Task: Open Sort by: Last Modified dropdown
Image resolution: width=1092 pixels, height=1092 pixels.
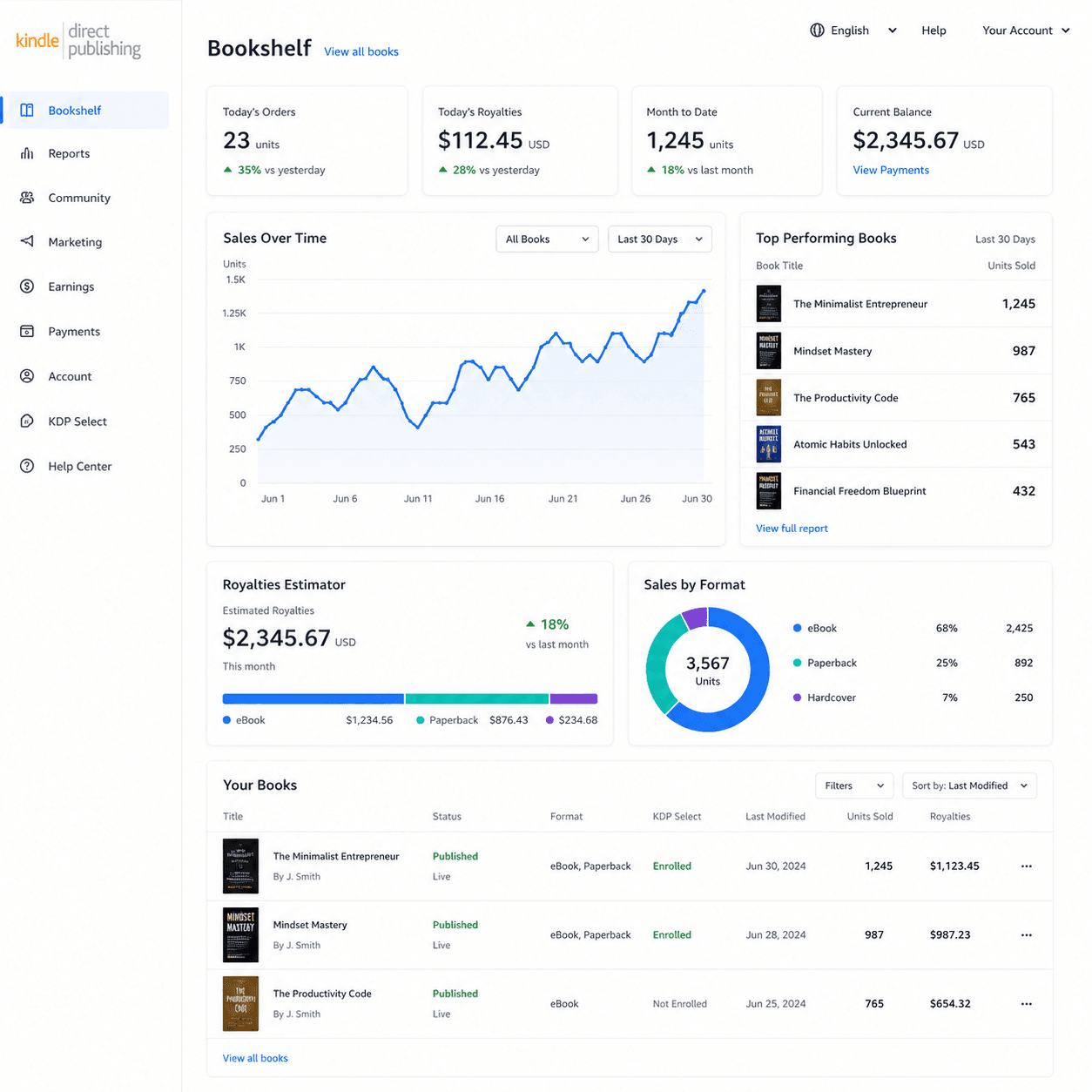Action: tap(969, 785)
